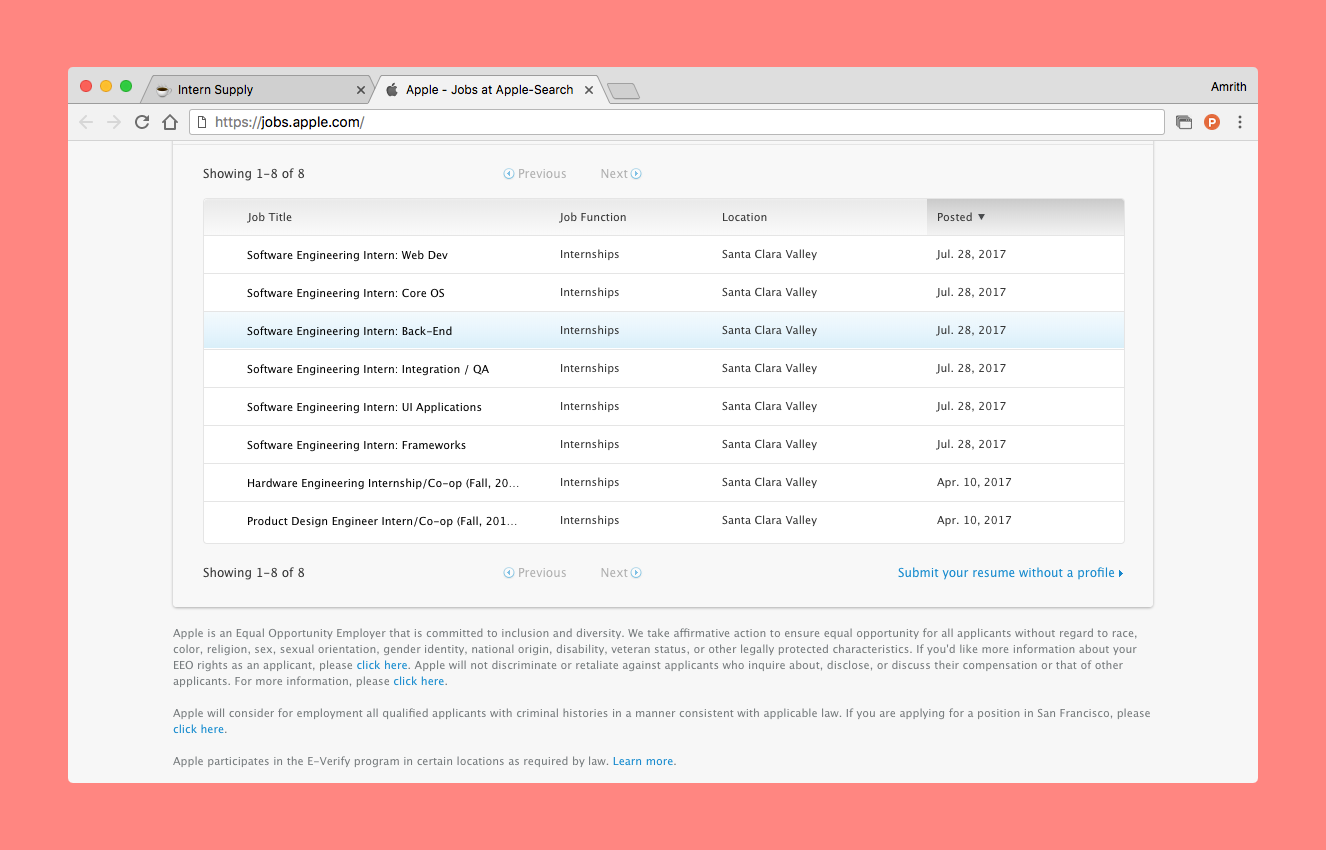Open Product Design Engineer Intern/Co-op listing

(382, 521)
